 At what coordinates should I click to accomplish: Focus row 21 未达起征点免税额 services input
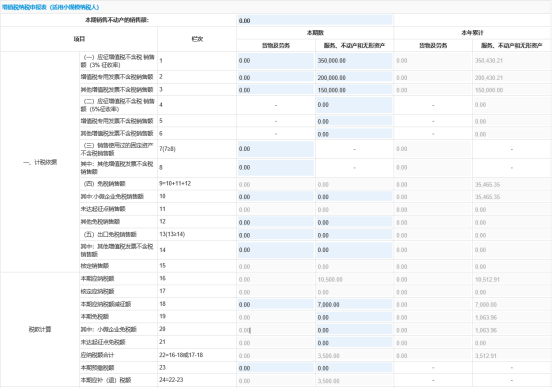pos(354,342)
